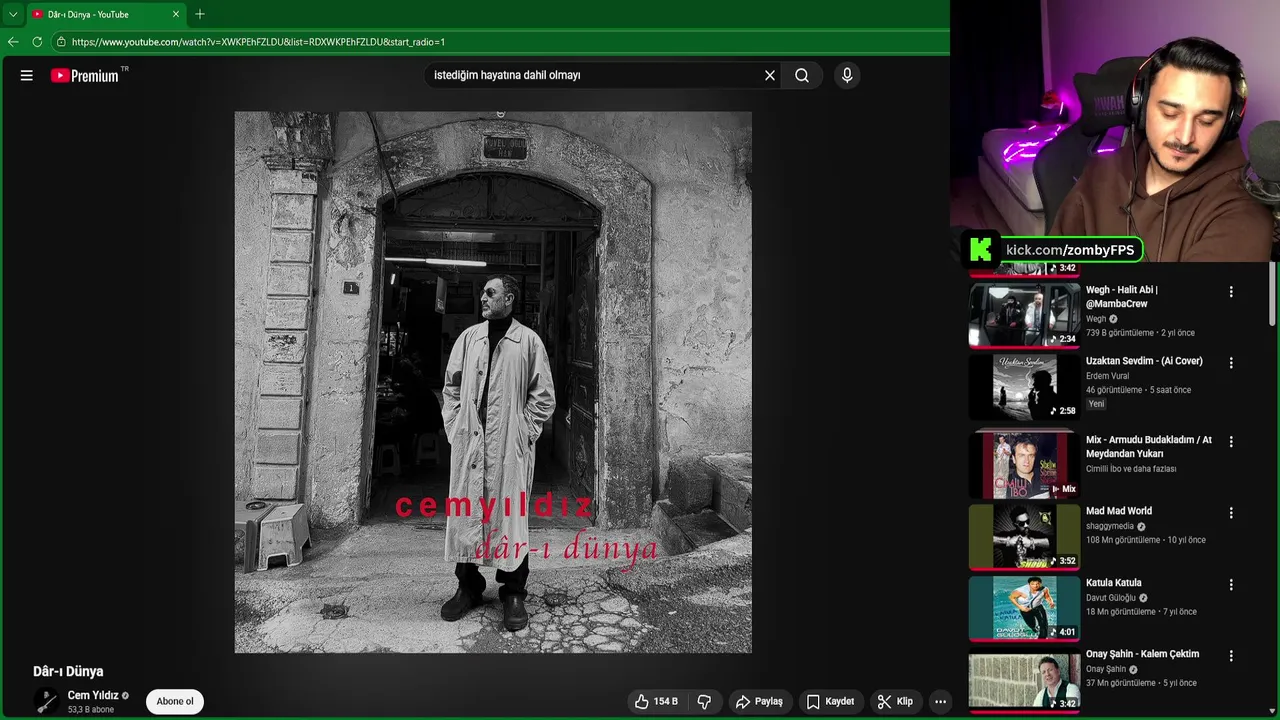The image size is (1280, 720).
Task: Open options menu for Uzaktan Sevdim
Action: 1231,363
